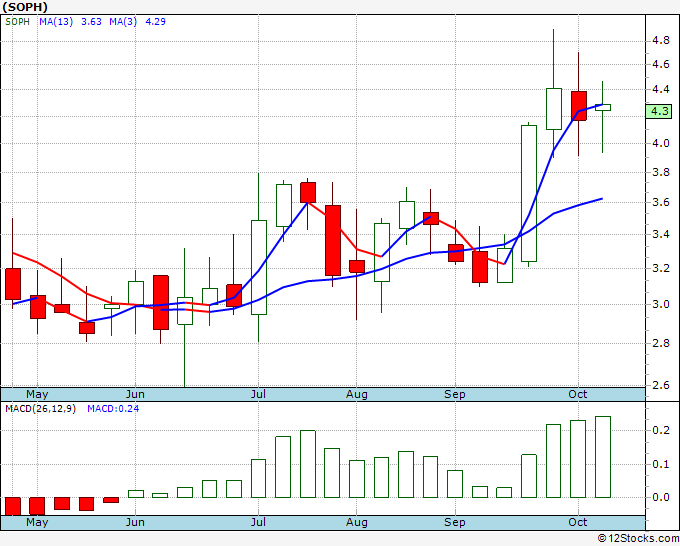Viewport: 680px width, 546px height.
Task: Click the green SOPH legend label
Action: (17, 22)
